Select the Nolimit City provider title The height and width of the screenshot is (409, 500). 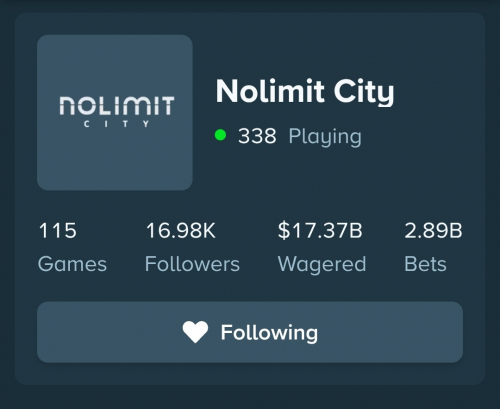305,91
